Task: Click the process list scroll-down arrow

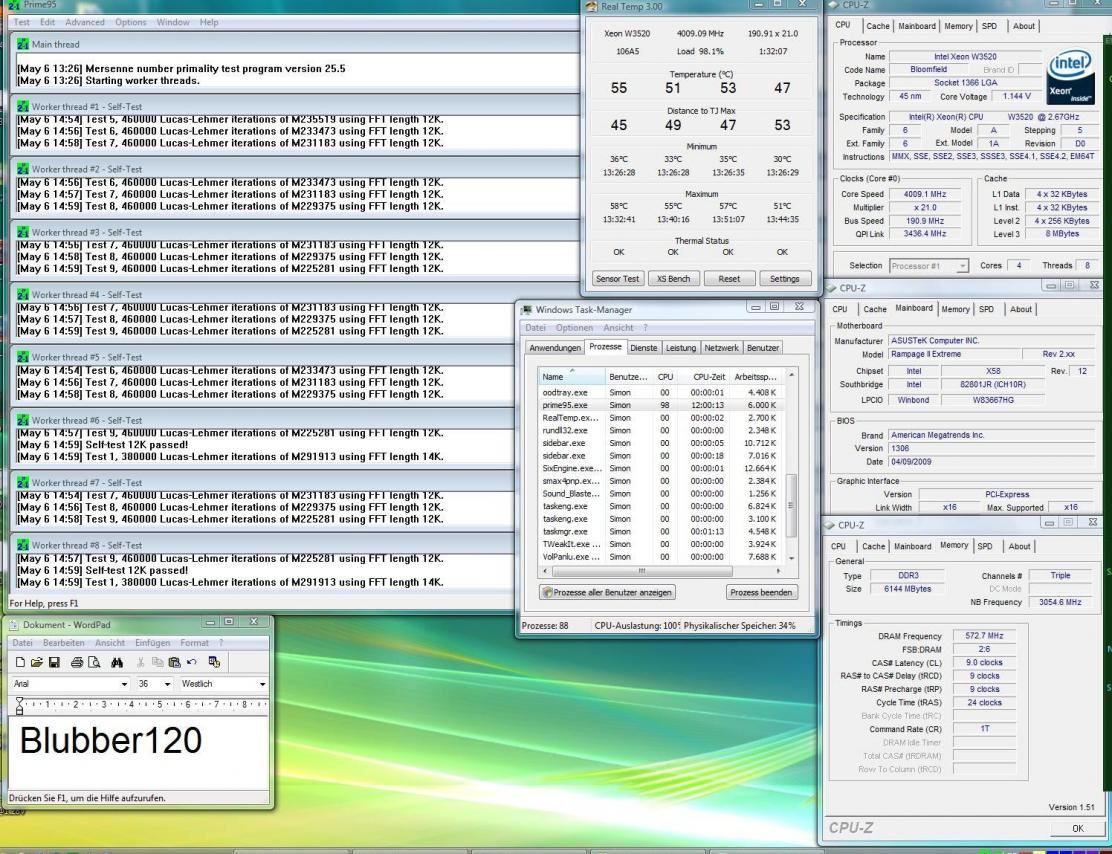Action: (x=791, y=558)
